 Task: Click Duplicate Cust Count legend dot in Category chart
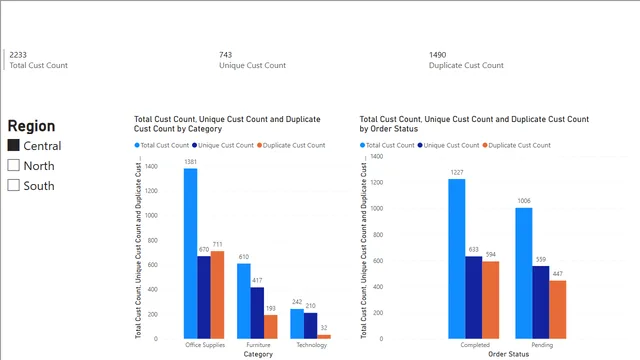point(260,145)
